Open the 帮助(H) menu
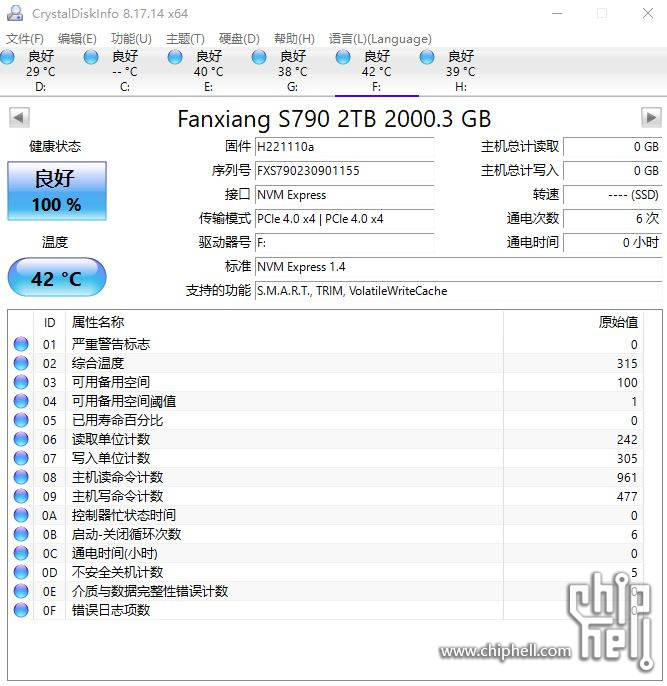 pos(294,39)
